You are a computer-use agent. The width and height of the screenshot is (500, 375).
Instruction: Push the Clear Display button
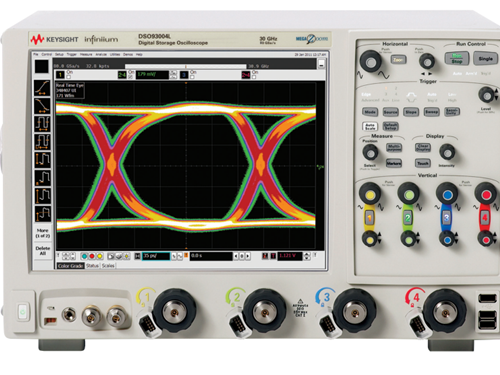pos(423,147)
